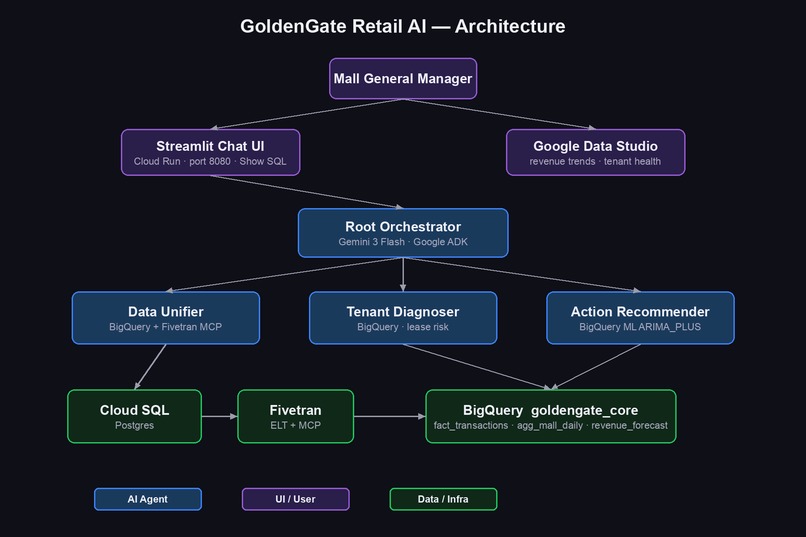
Task: Click the AI Agent legend box
Action: 148,499
